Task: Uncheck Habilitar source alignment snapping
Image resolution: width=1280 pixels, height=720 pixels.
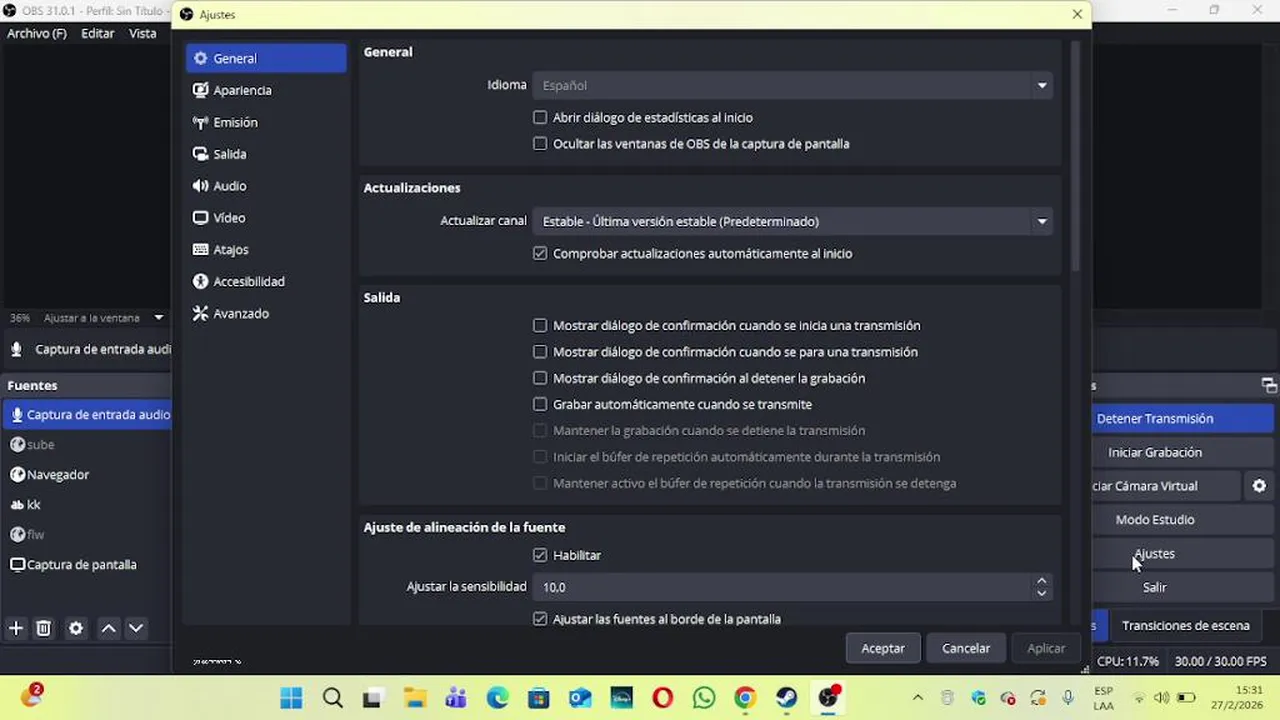Action: [x=540, y=555]
